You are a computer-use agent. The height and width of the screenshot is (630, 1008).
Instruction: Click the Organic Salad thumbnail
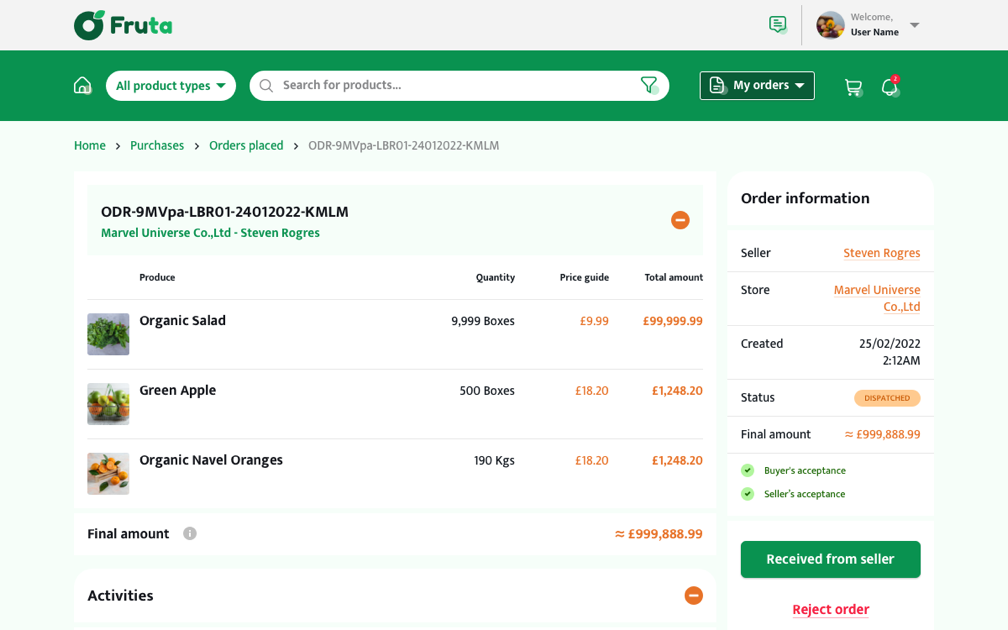click(x=108, y=334)
